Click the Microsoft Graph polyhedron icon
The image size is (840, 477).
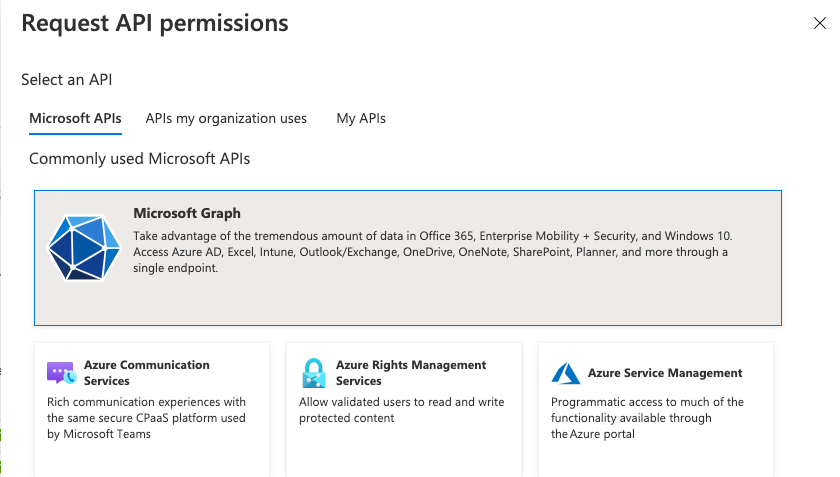tap(84, 248)
